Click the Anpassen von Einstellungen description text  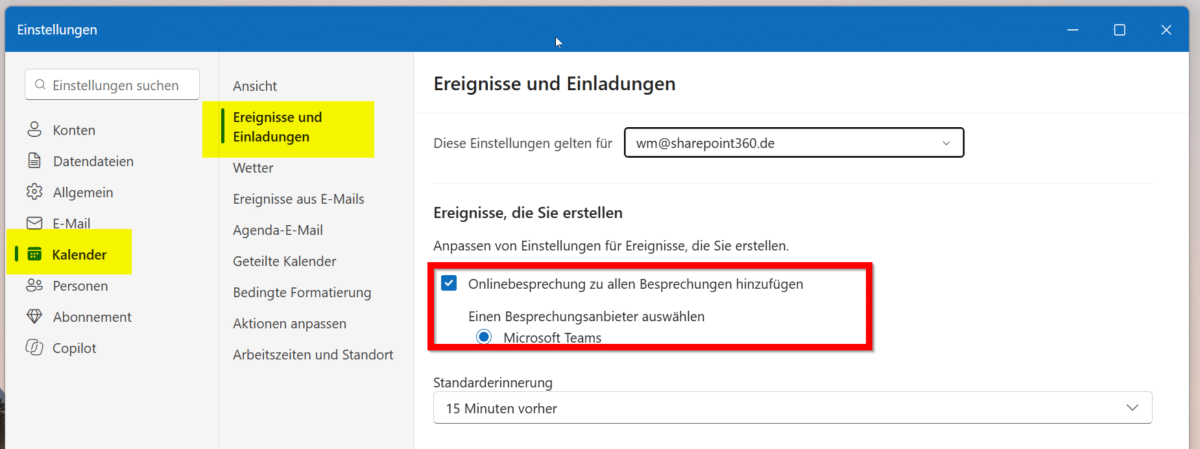tap(611, 244)
